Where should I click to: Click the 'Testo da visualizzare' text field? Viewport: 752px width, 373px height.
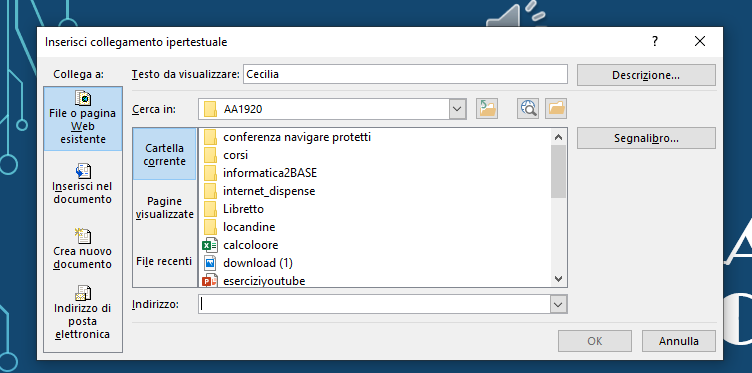405,74
